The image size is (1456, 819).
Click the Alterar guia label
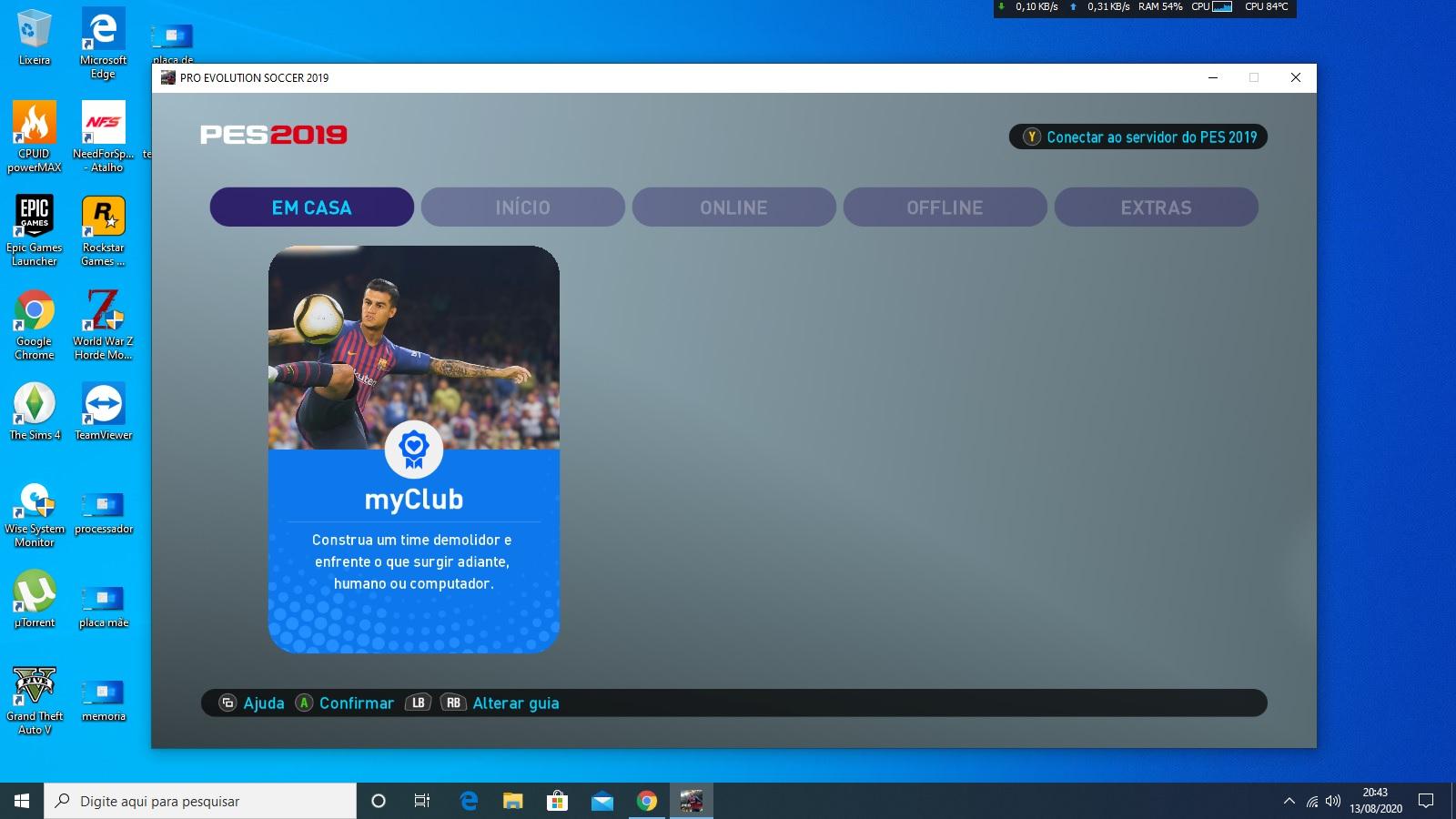(516, 703)
